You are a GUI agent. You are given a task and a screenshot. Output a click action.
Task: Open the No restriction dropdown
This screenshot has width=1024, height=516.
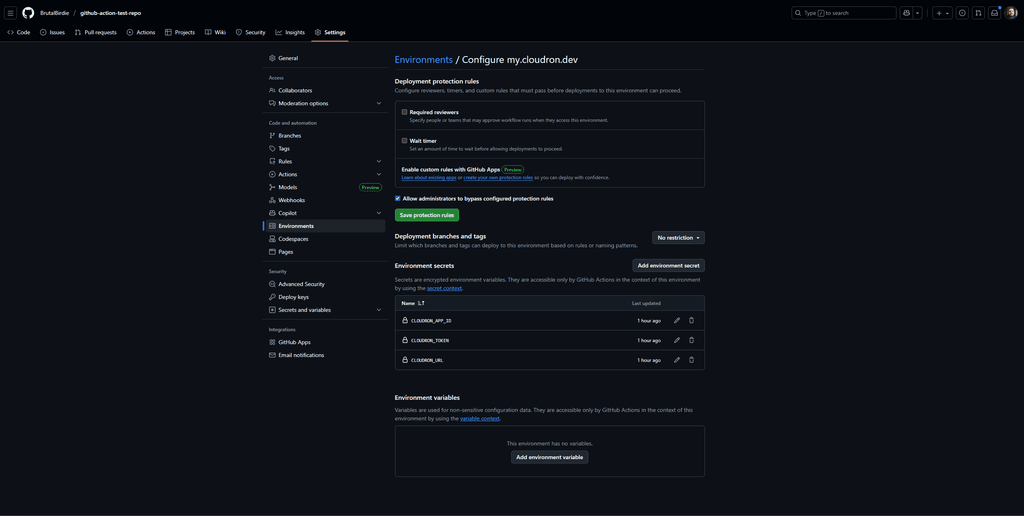tap(678, 238)
